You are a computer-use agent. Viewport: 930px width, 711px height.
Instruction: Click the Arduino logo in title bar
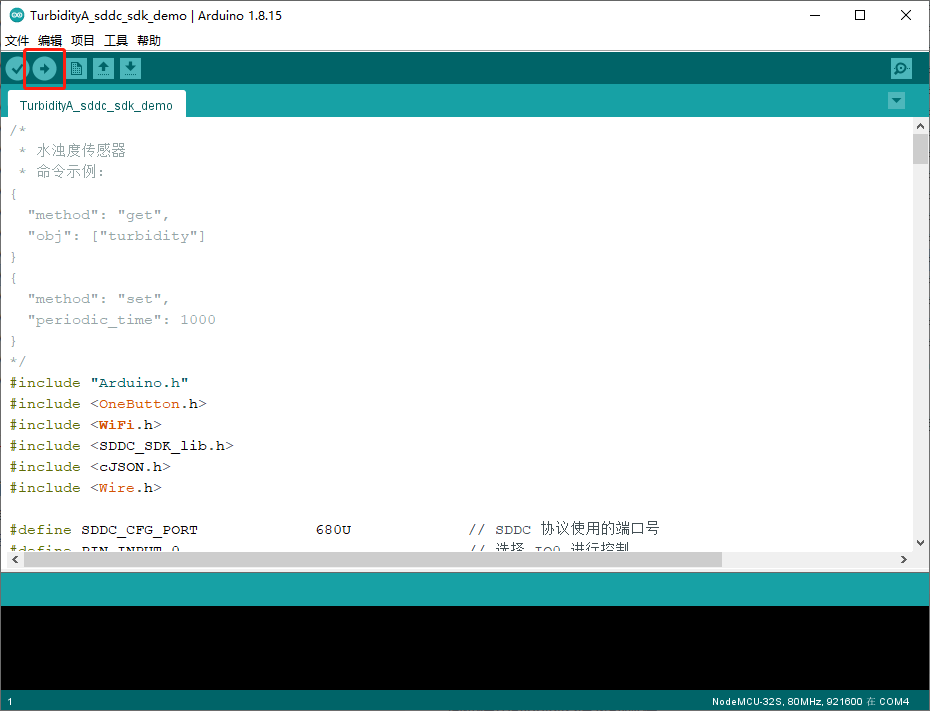click(17, 15)
